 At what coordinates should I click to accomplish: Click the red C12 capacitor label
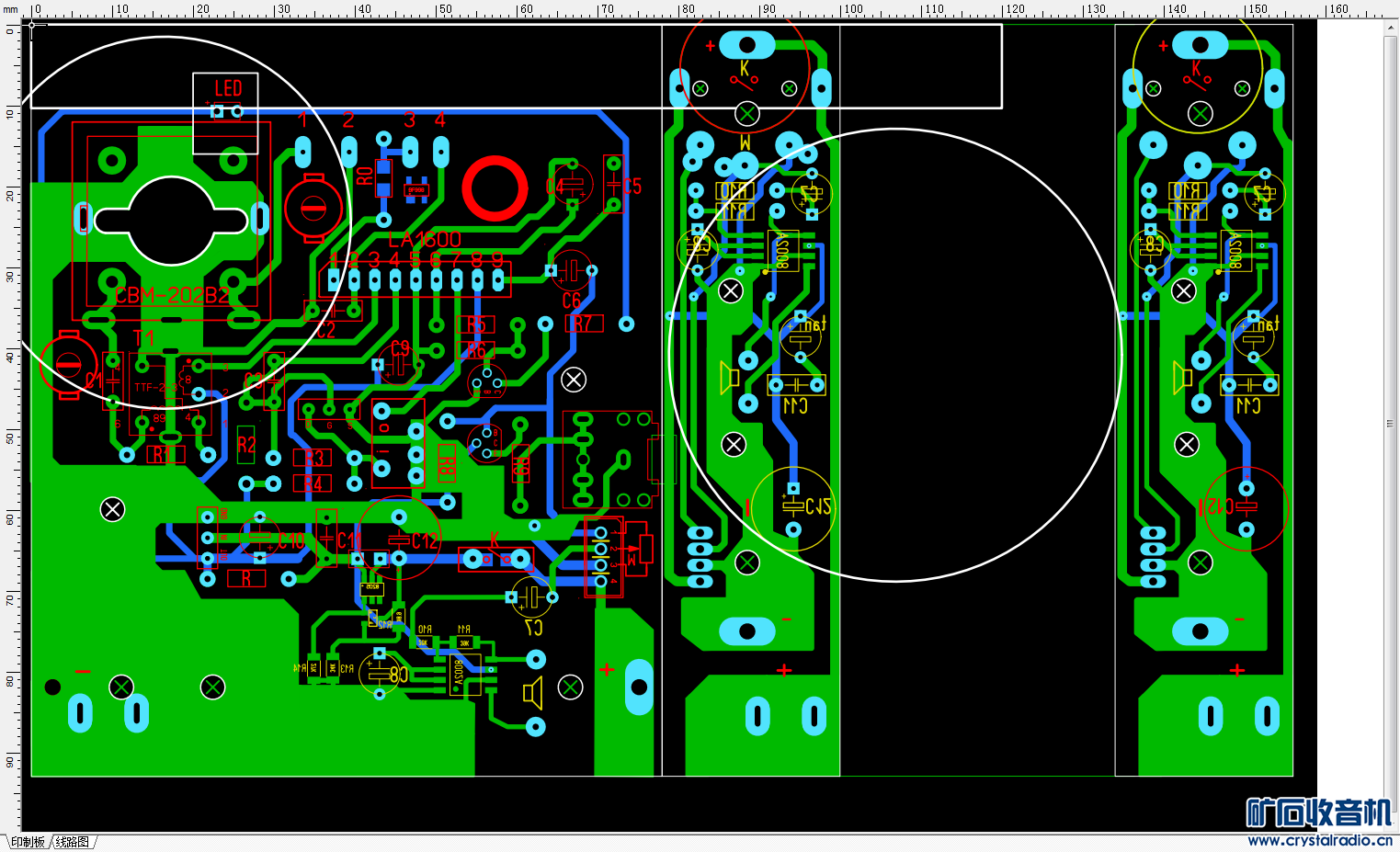click(x=426, y=540)
